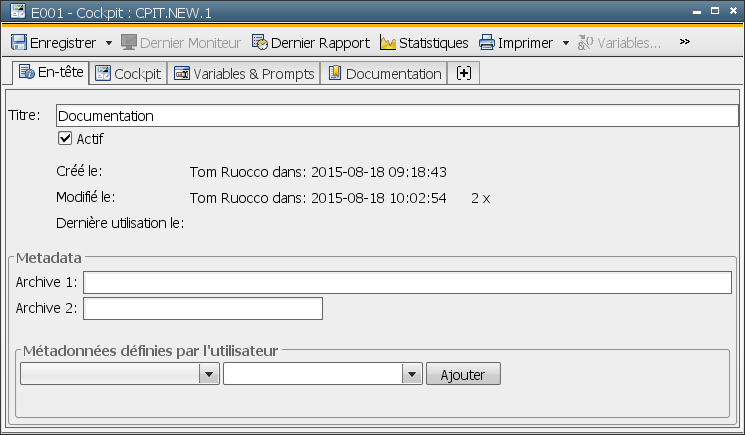
Task: Open the Enregistrer dropdown arrow
Action: point(109,43)
